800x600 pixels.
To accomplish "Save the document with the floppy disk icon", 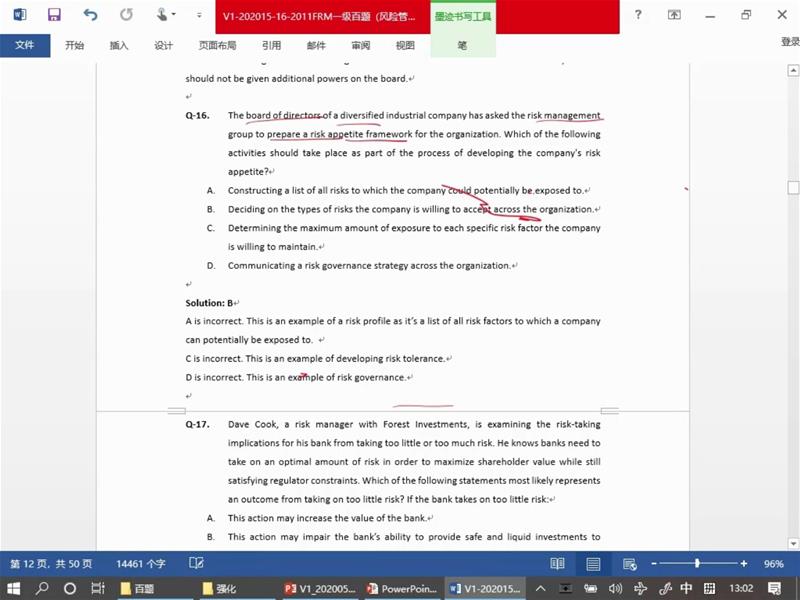I will [x=54, y=14].
